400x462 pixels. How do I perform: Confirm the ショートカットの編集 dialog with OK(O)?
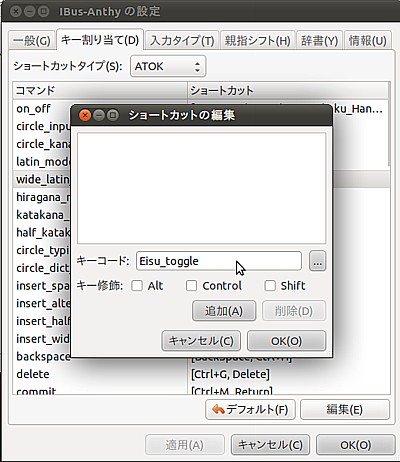pos(286,341)
